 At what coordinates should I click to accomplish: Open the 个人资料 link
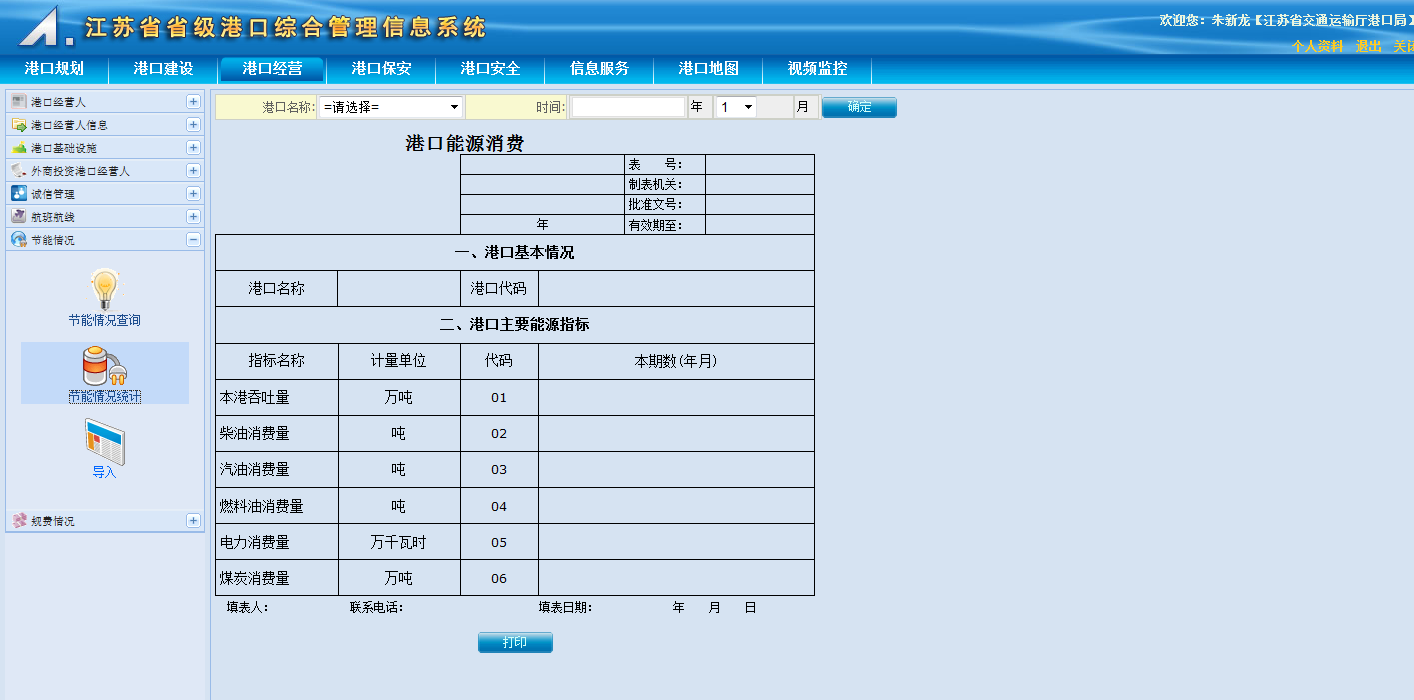[1317, 46]
